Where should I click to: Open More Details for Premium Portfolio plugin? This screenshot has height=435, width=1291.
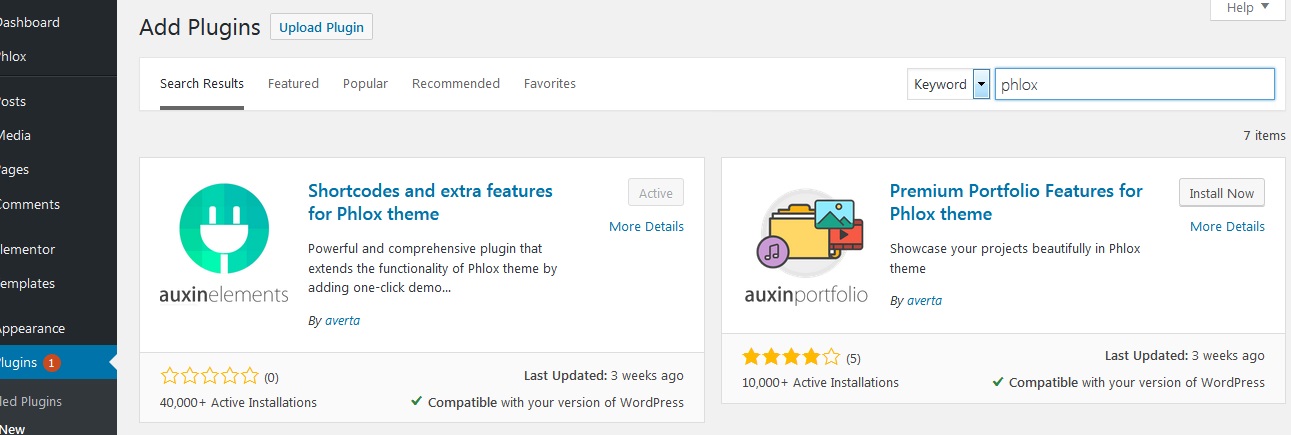[x=1227, y=227]
